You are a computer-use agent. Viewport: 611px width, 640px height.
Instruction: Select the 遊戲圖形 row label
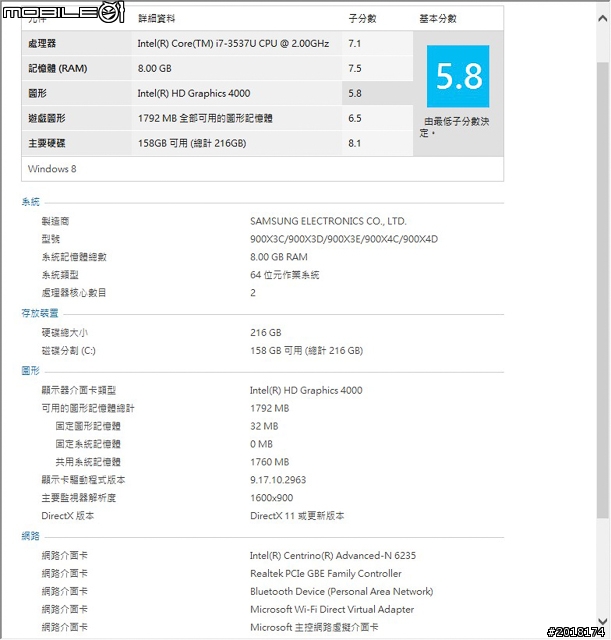tap(47, 118)
